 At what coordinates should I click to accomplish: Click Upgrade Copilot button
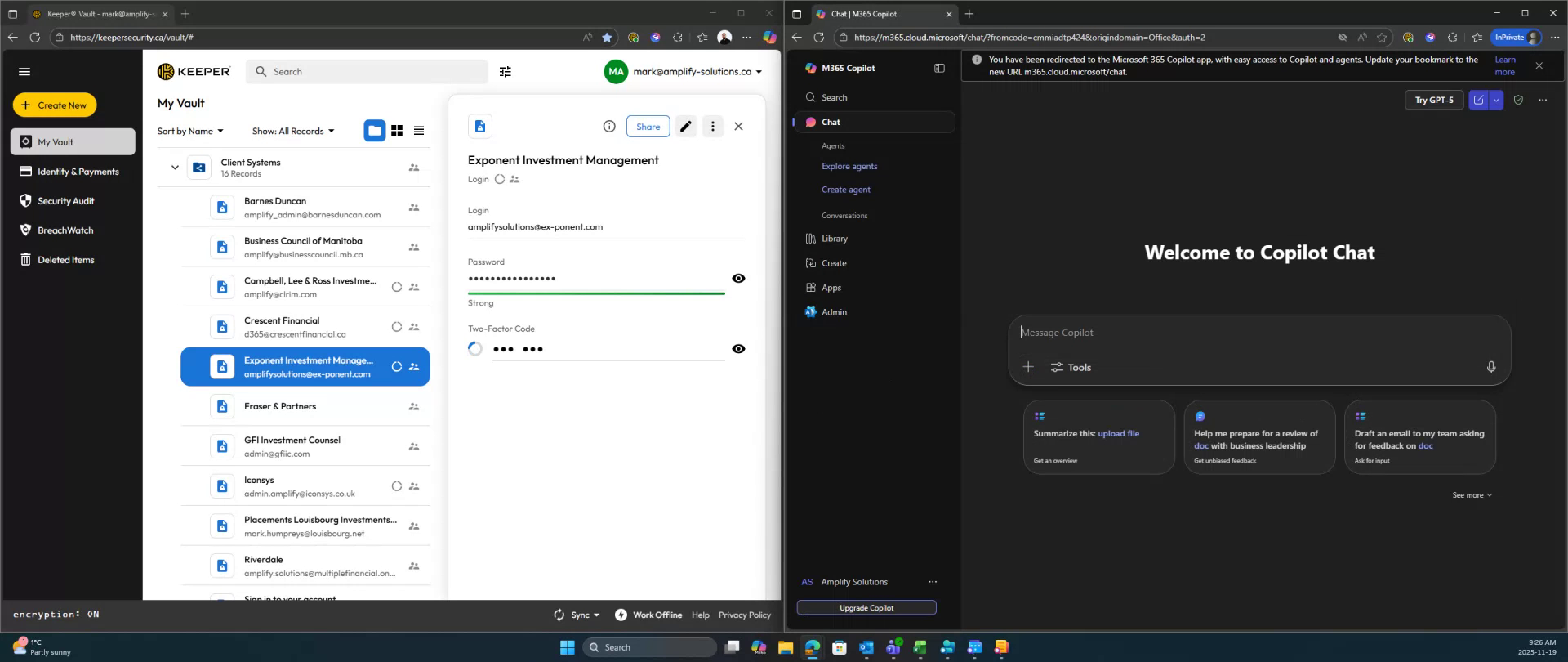pos(866,608)
